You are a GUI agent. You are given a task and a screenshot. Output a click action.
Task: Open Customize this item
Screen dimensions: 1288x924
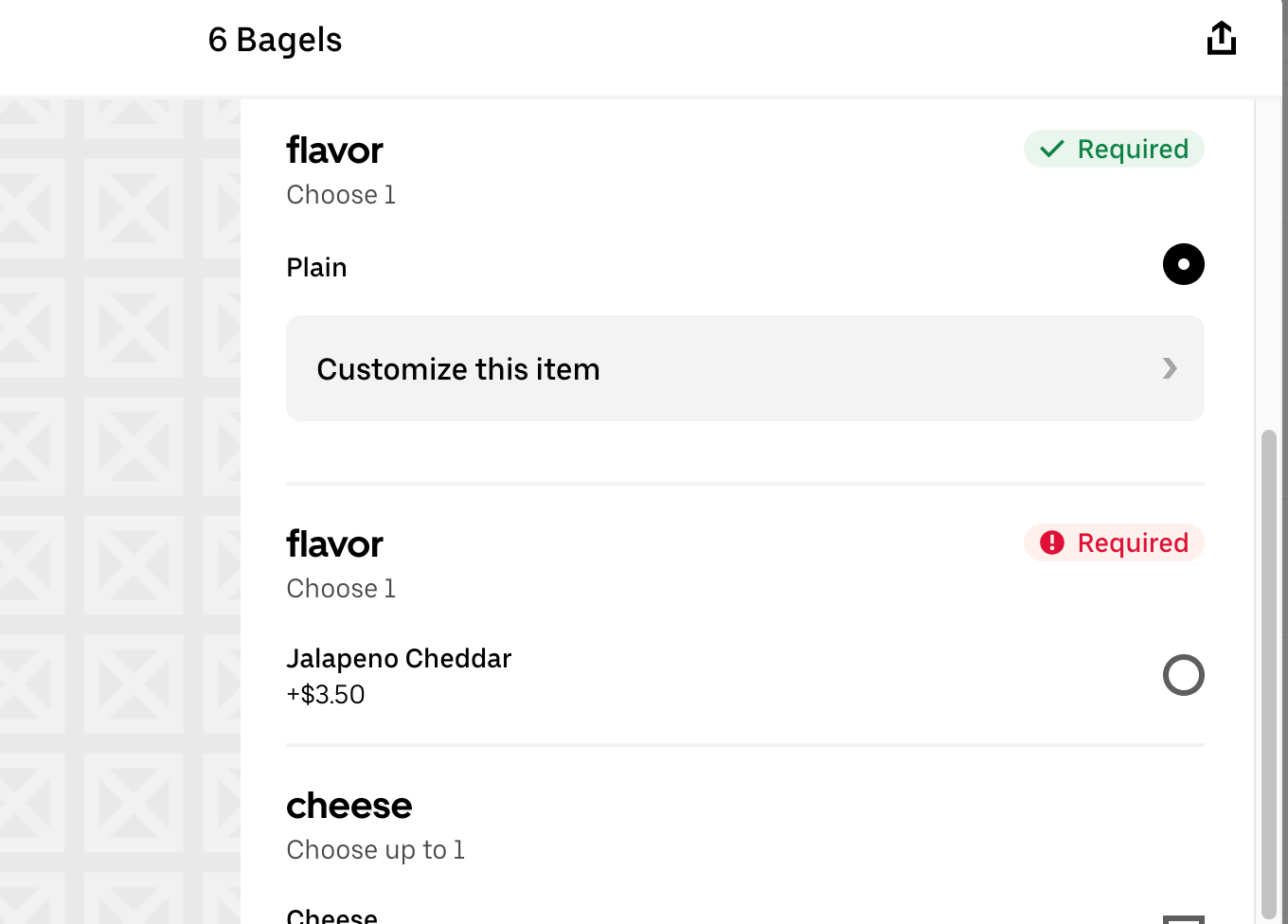pyautogui.click(x=458, y=369)
